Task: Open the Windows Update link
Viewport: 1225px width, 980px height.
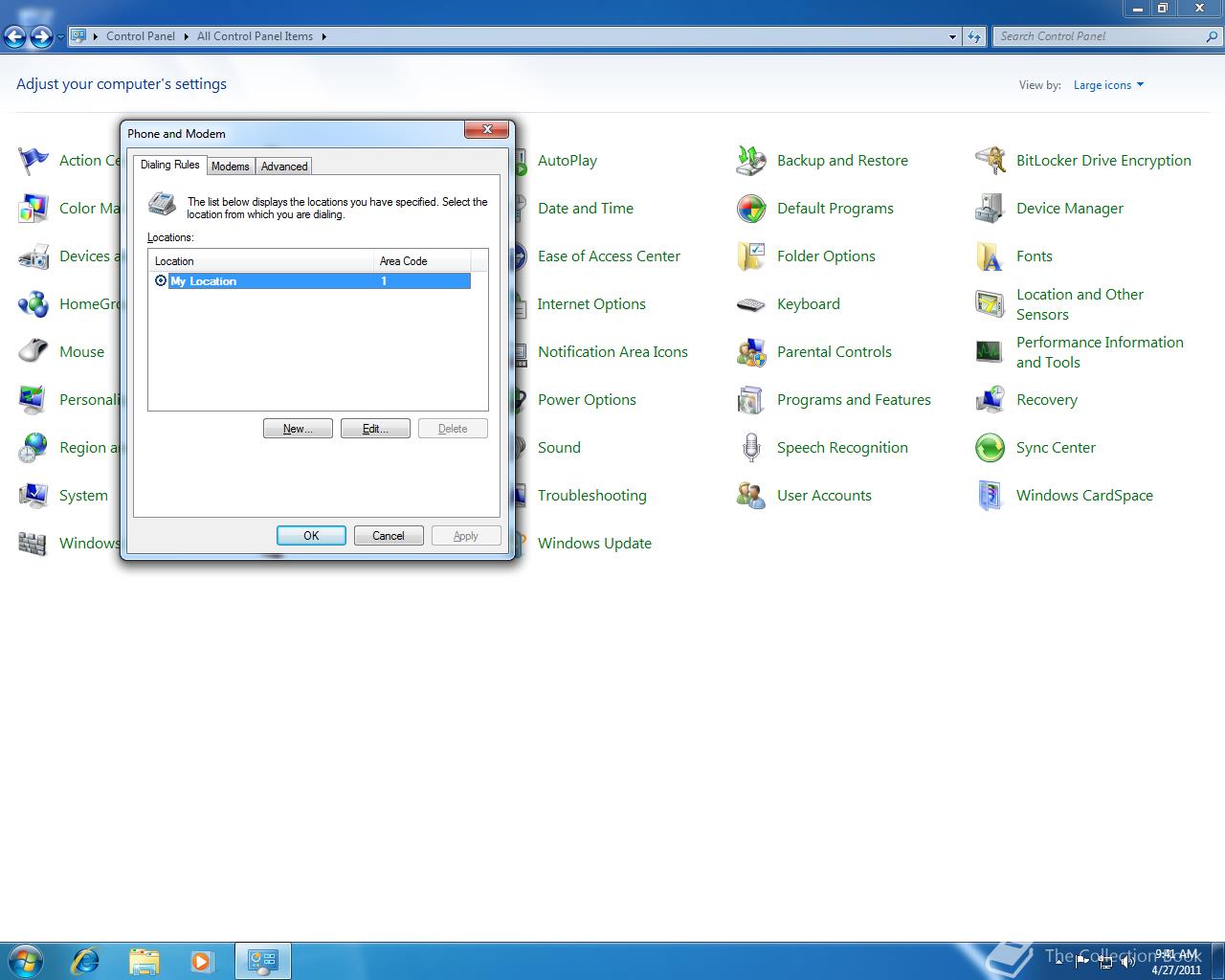Action: pyautogui.click(x=594, y=544)
